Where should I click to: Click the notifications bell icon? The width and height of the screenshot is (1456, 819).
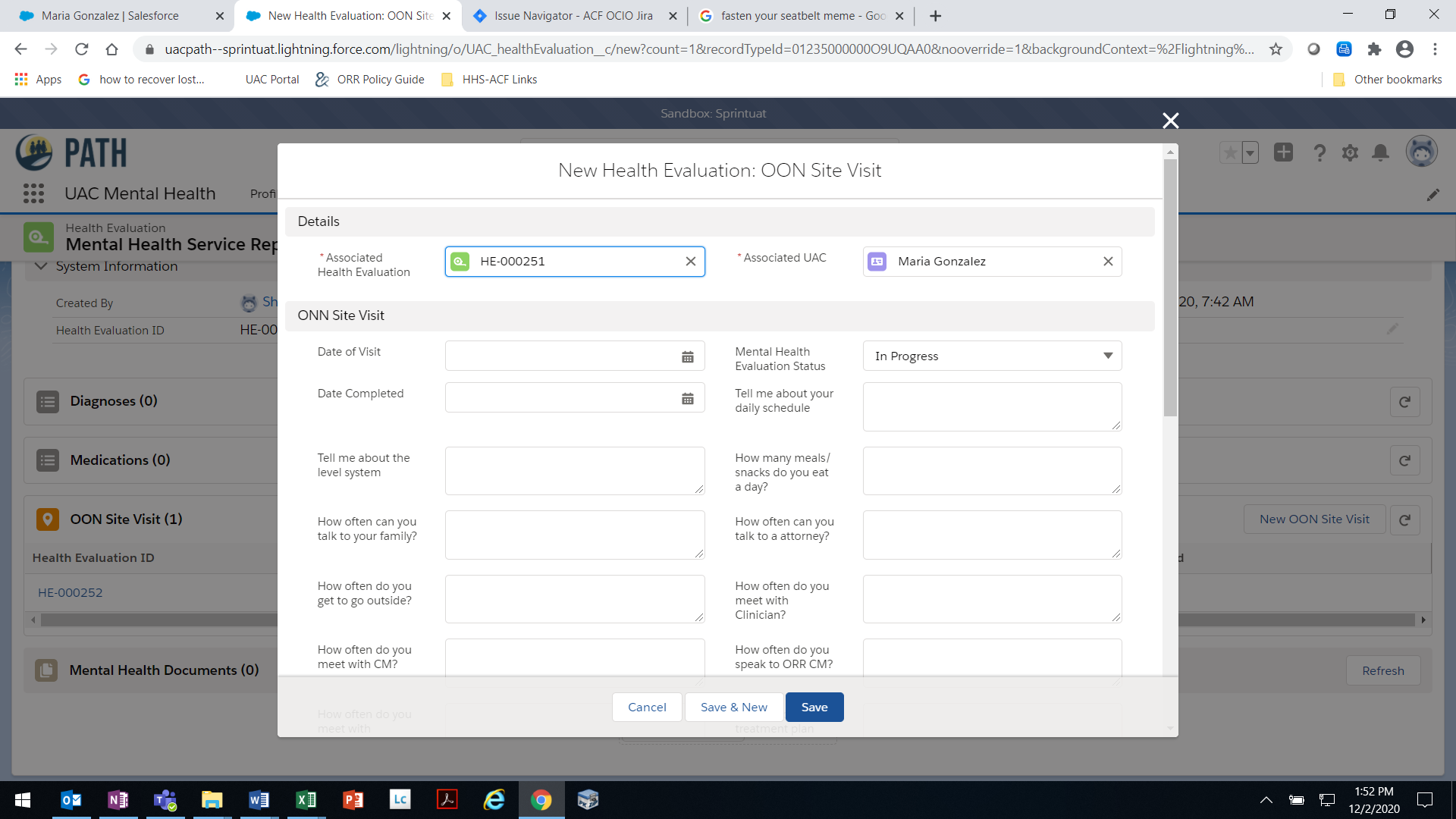pyautogui.click(x=1380, y=152)
